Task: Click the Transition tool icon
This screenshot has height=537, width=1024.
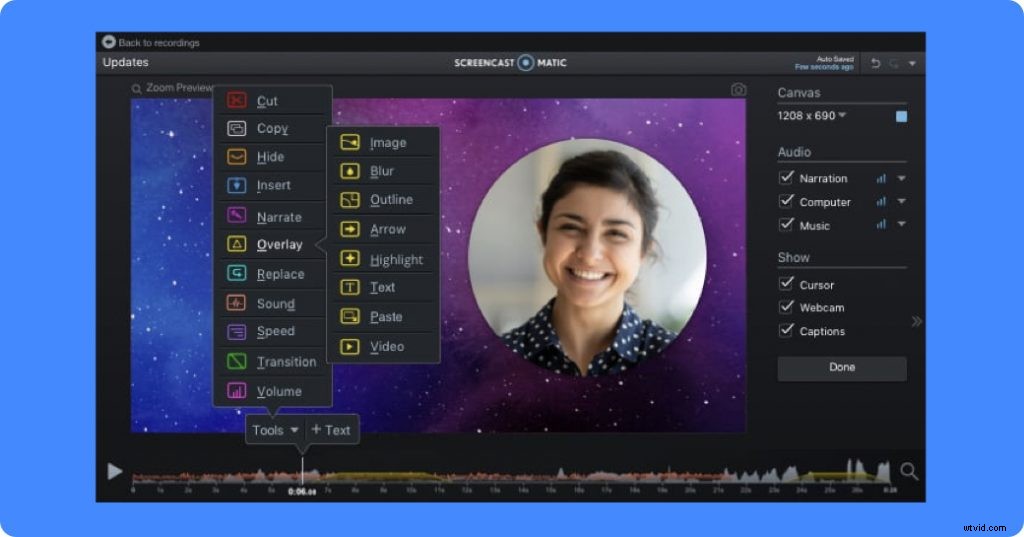Action: point(236,361)
